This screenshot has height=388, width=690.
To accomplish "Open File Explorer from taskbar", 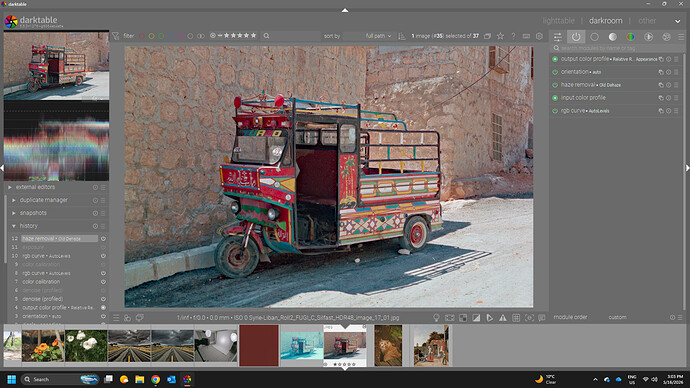I will click(x=139, y=379).
